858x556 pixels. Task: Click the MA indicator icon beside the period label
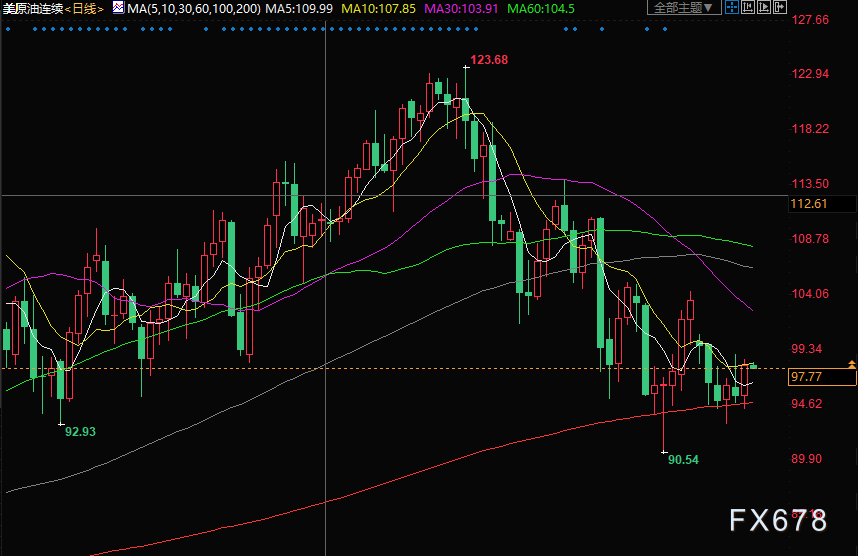point(117,8)
